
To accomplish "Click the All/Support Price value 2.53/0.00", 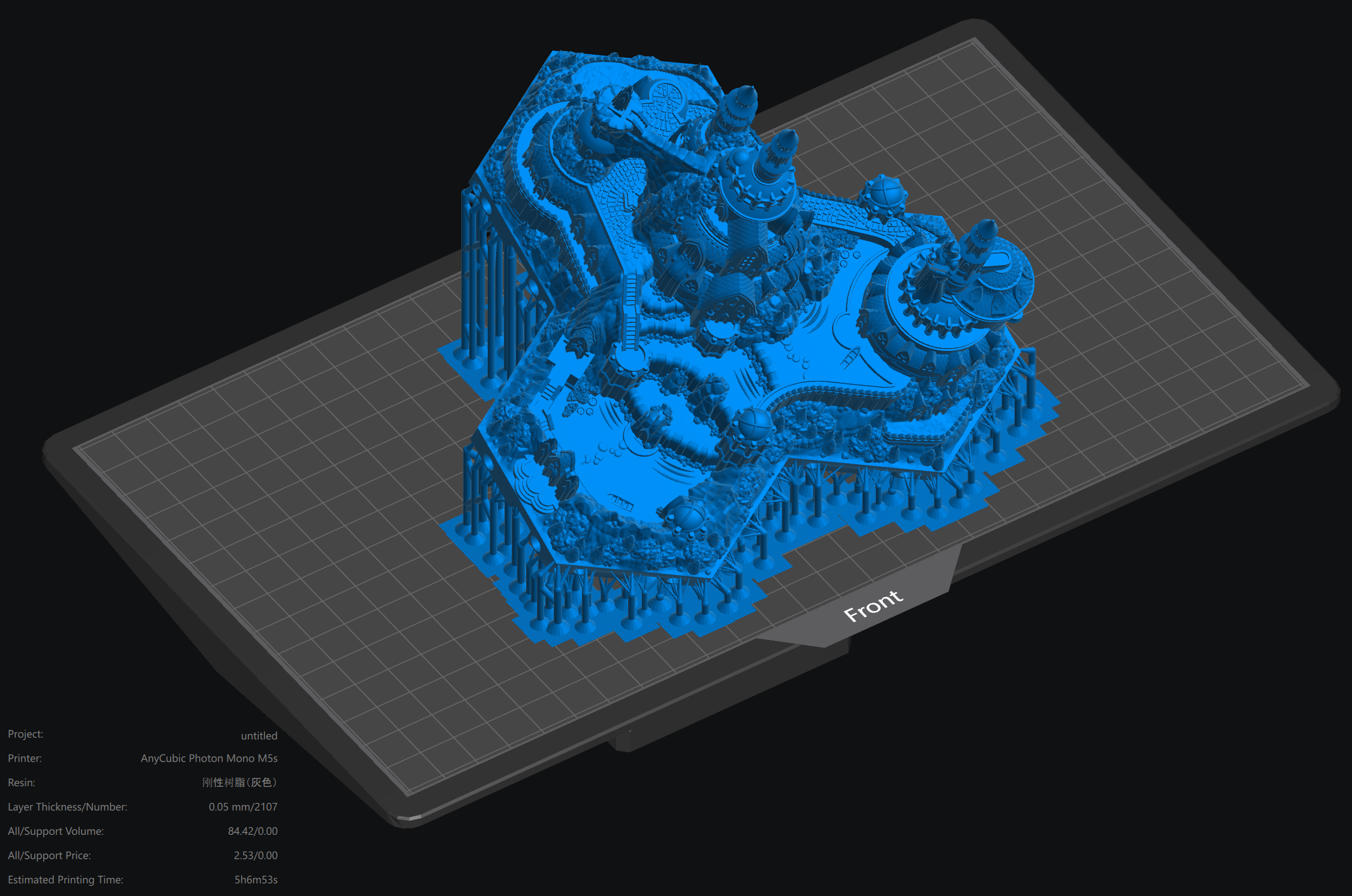I will click(x=256, y=855).
